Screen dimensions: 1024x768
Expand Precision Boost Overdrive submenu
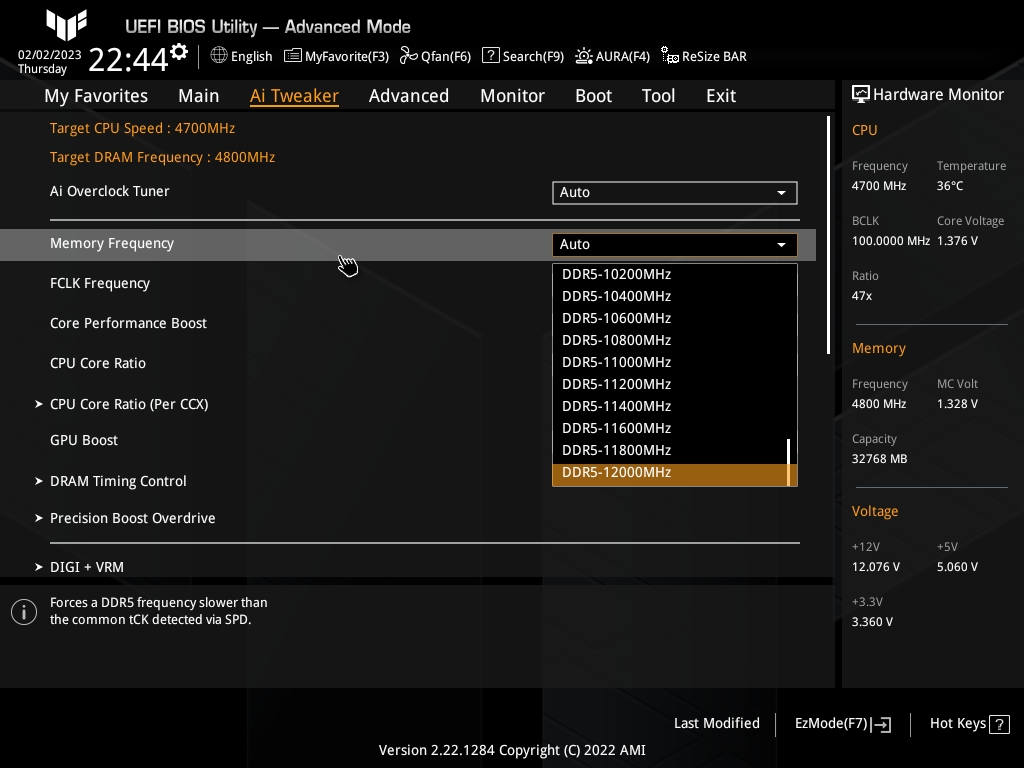133,518
